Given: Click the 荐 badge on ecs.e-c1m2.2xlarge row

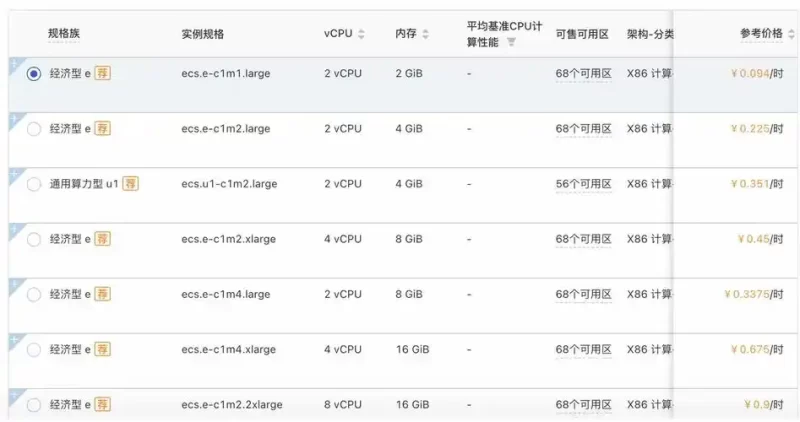Looking at the screenshot, I should (x=103, y=405).
